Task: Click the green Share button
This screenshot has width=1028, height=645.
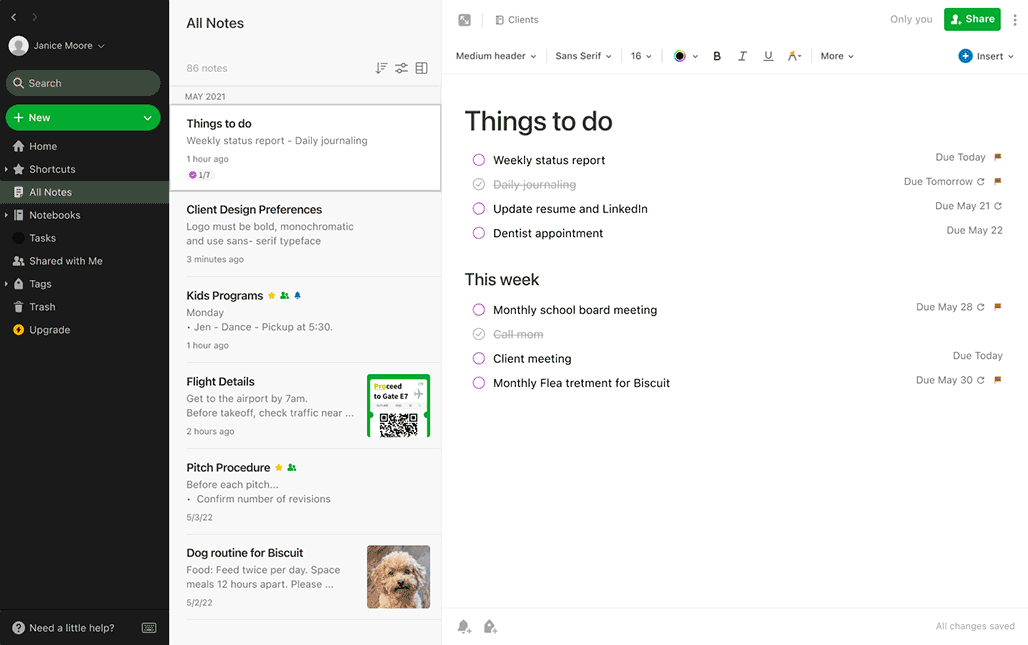Action: [971, 19]
